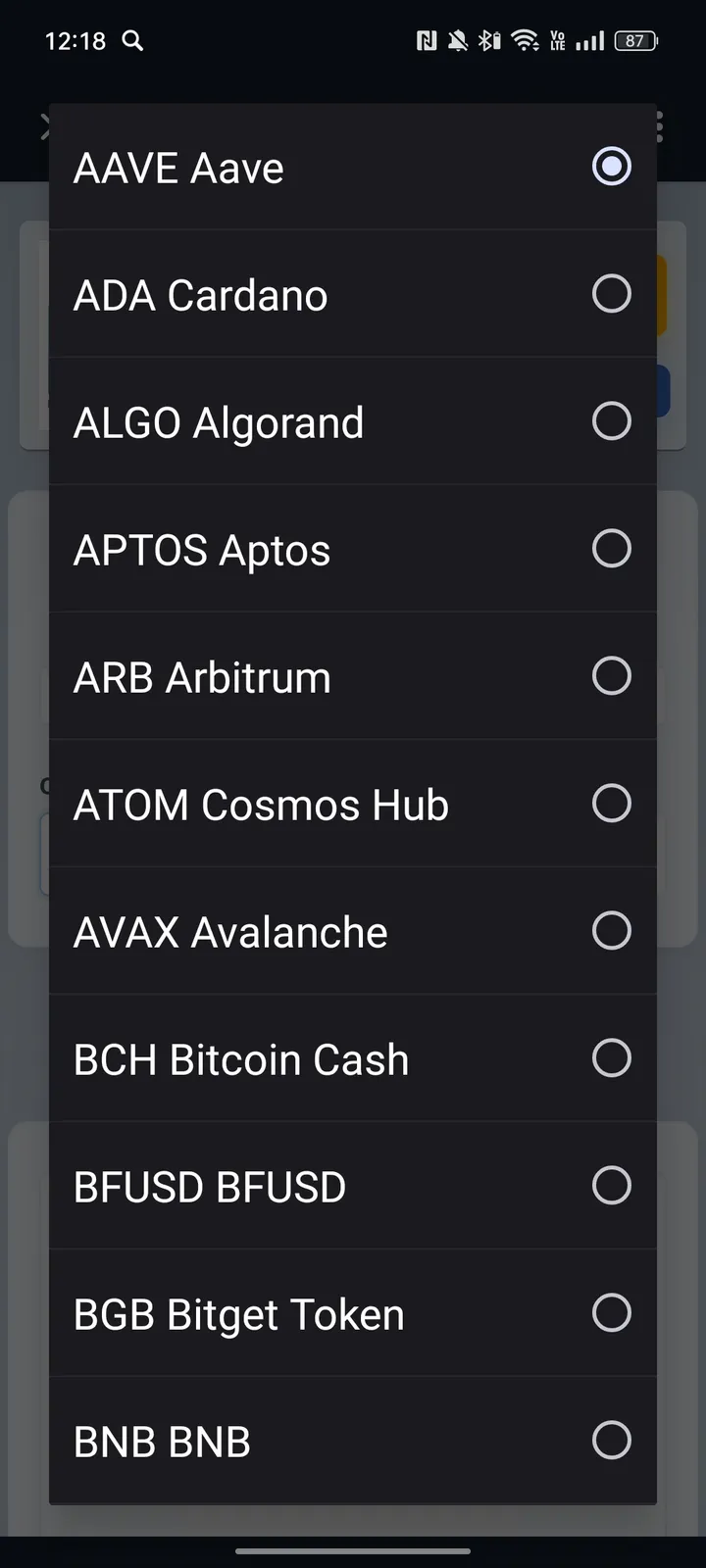
Task: Tap the ADA Cardano list label
Action: 201,295
